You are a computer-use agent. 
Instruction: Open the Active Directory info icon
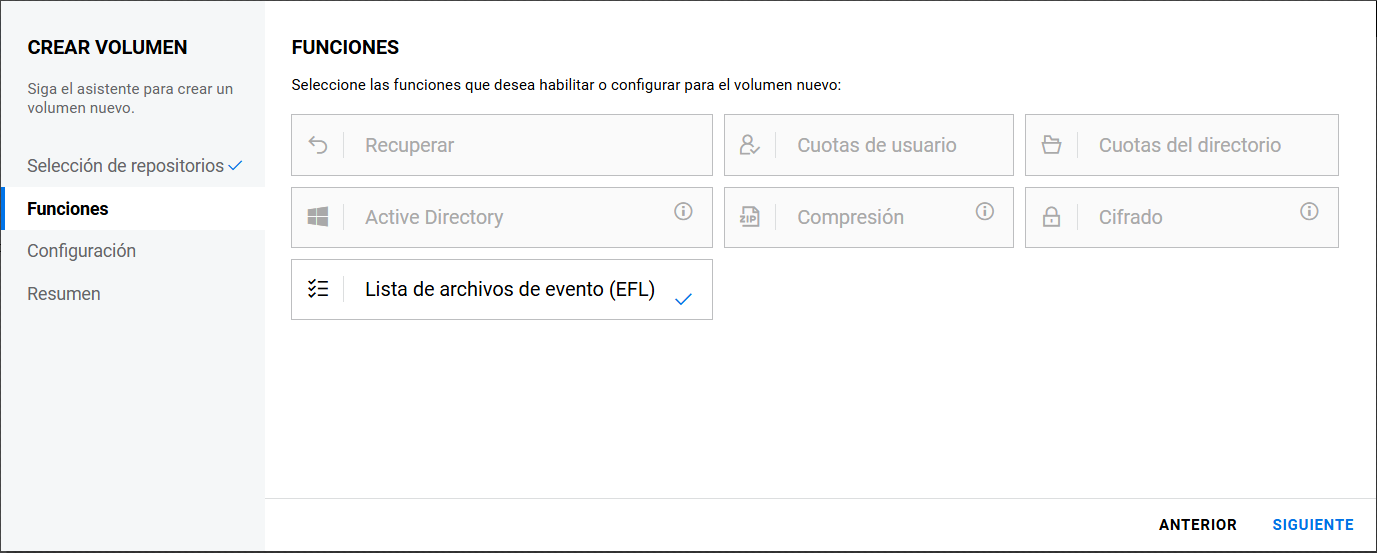(x=683, y=211)
